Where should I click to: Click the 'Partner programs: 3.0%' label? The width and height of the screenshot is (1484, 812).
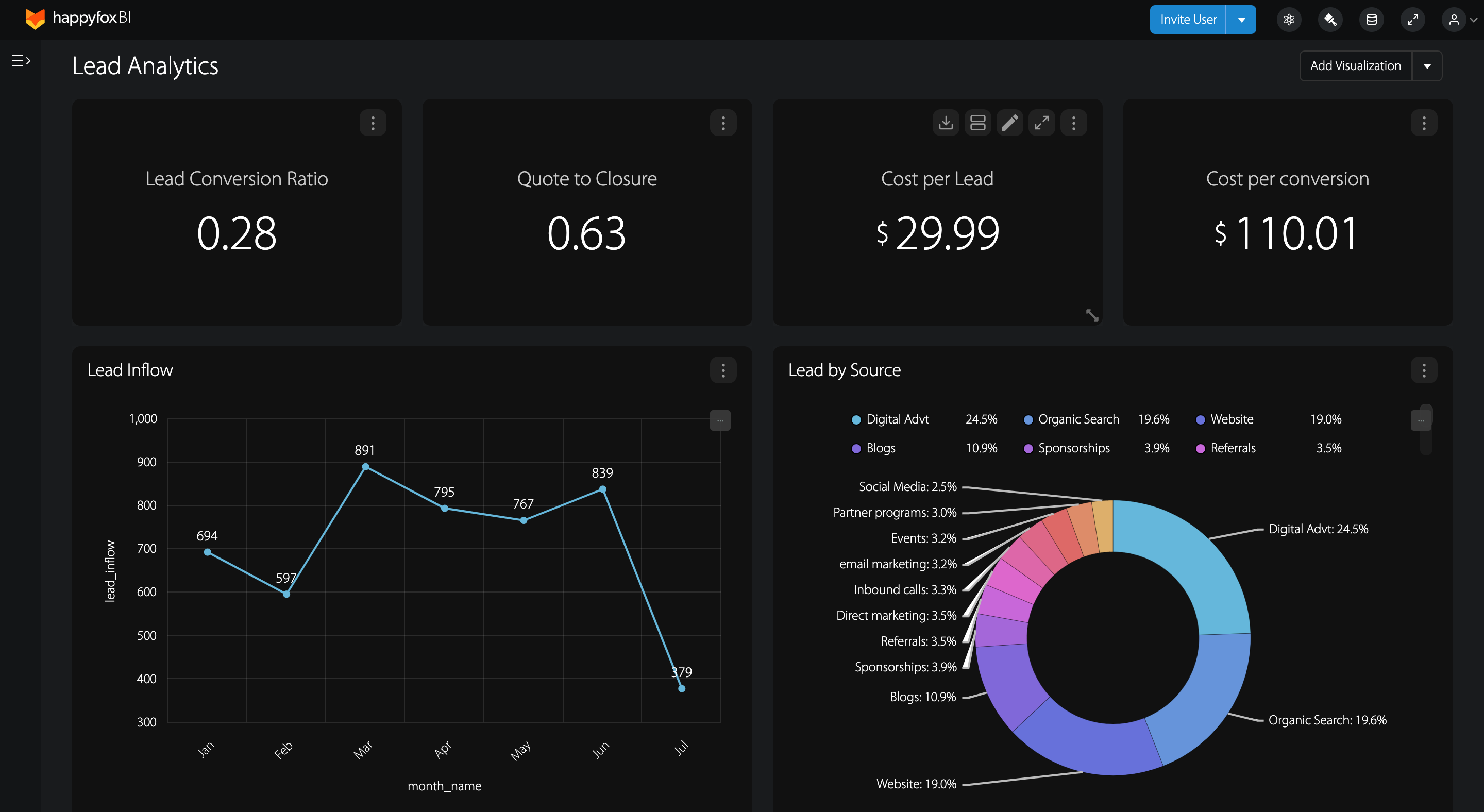coord(895,513)
